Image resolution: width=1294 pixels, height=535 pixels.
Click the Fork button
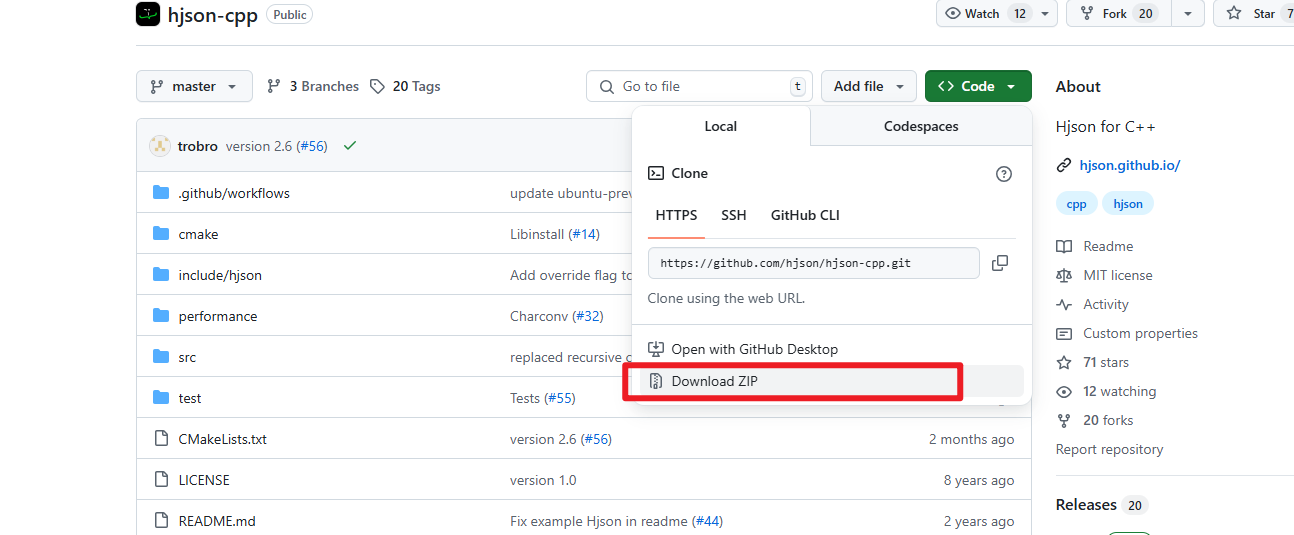click(x=1116, y=13)
